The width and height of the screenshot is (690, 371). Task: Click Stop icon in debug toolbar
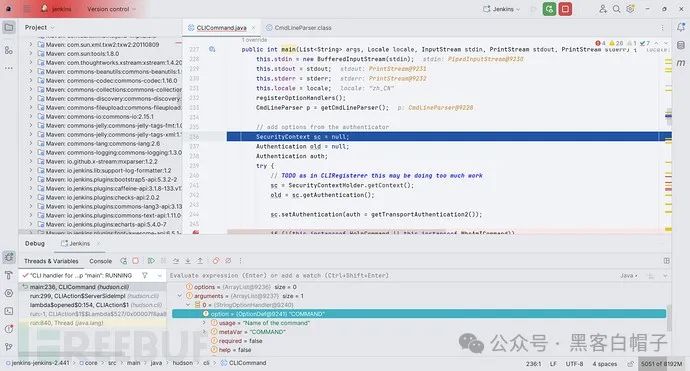tap(136, 261)
